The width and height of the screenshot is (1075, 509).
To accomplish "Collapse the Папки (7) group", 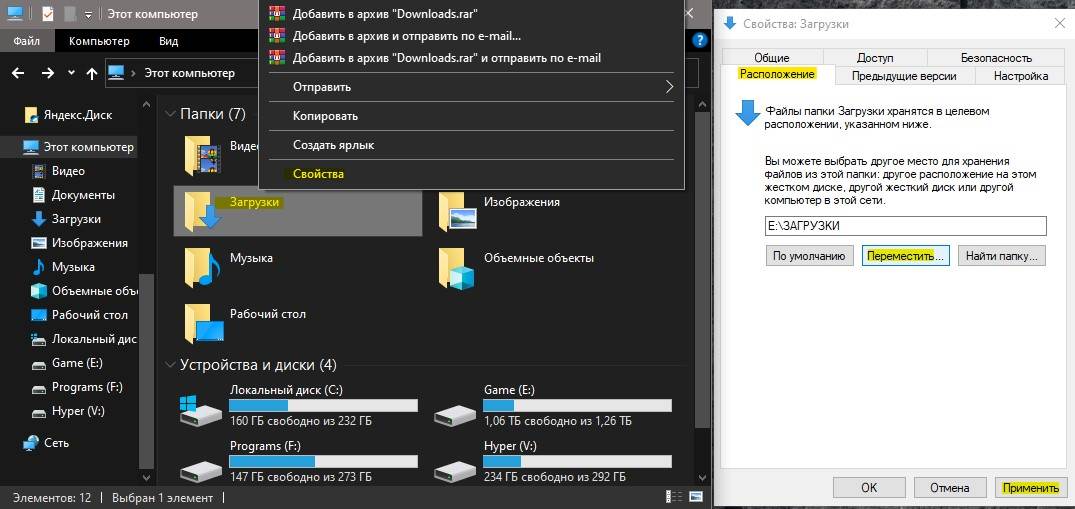I will click(x=171, y=114).
